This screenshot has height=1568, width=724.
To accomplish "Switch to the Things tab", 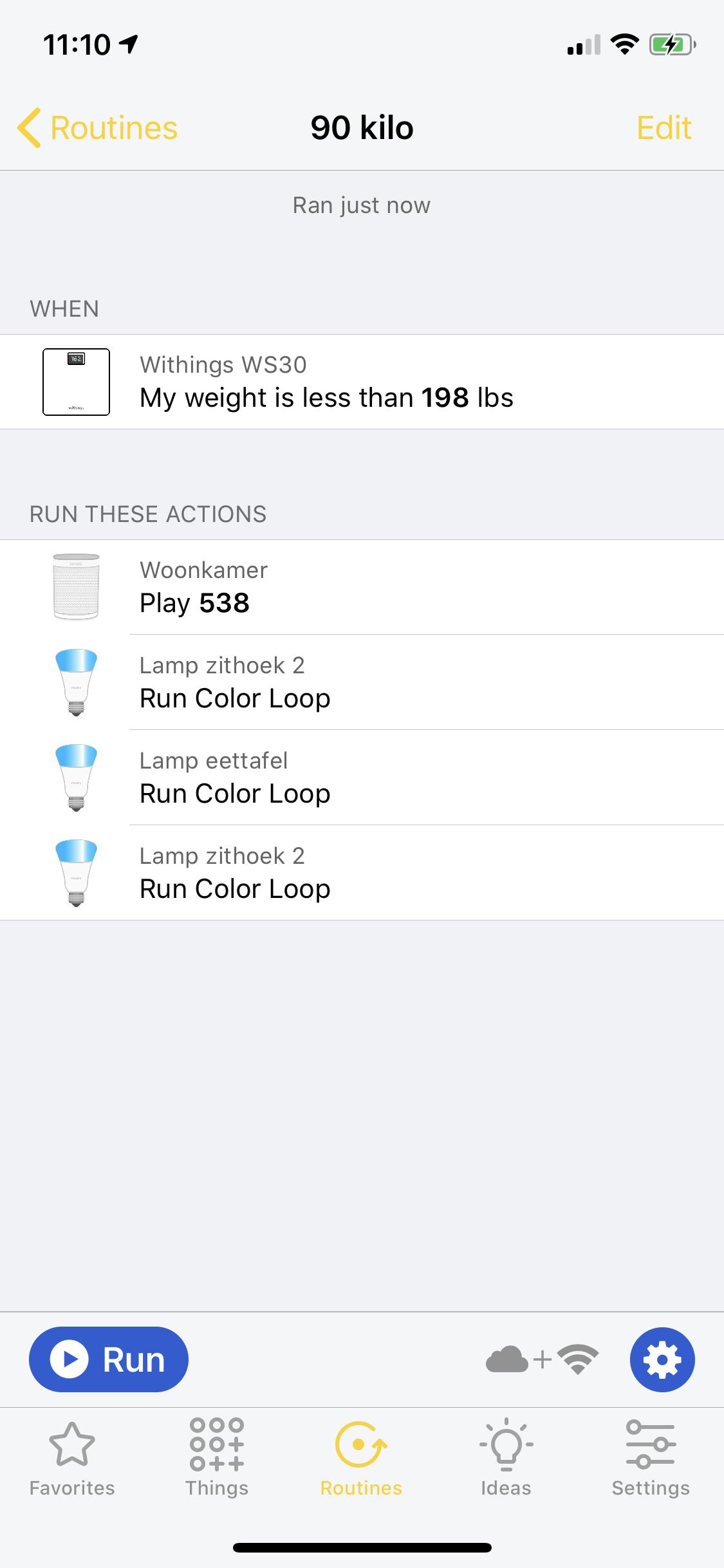I will [217, 1459].
